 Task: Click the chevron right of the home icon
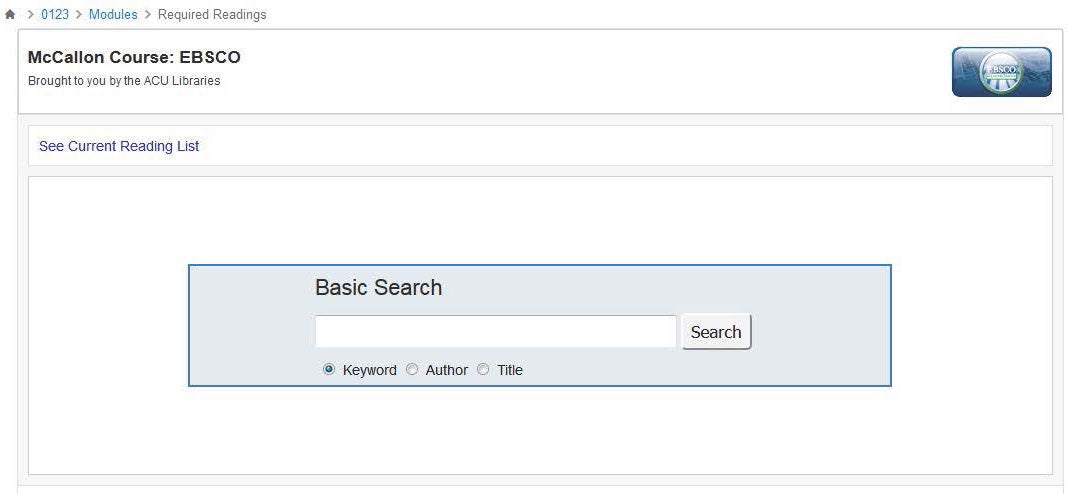pyautogui.click(x=30, y=14)
